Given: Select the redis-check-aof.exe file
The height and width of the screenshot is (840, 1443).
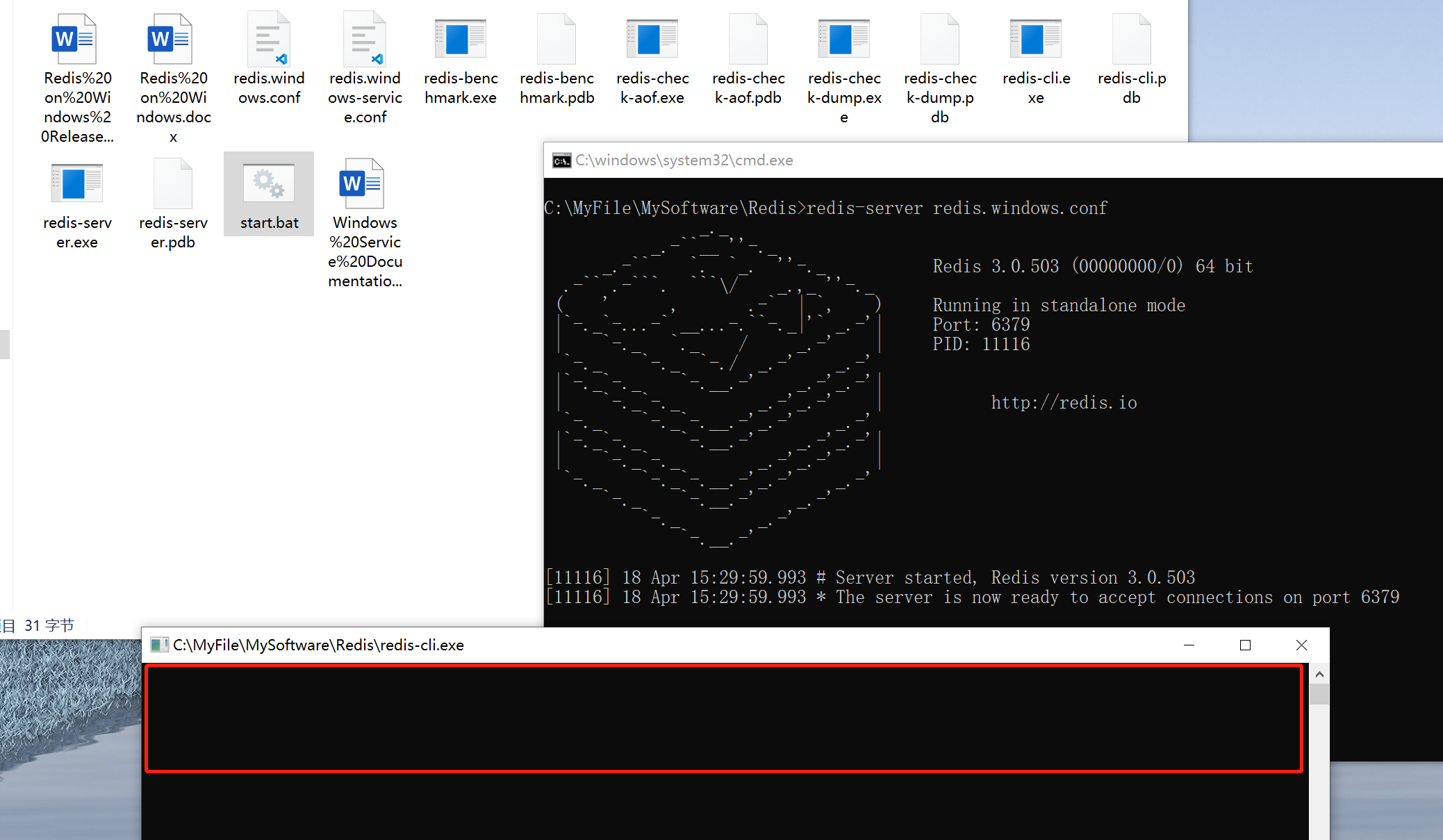Looking at the screenshot, I should [x=652, y=40].
